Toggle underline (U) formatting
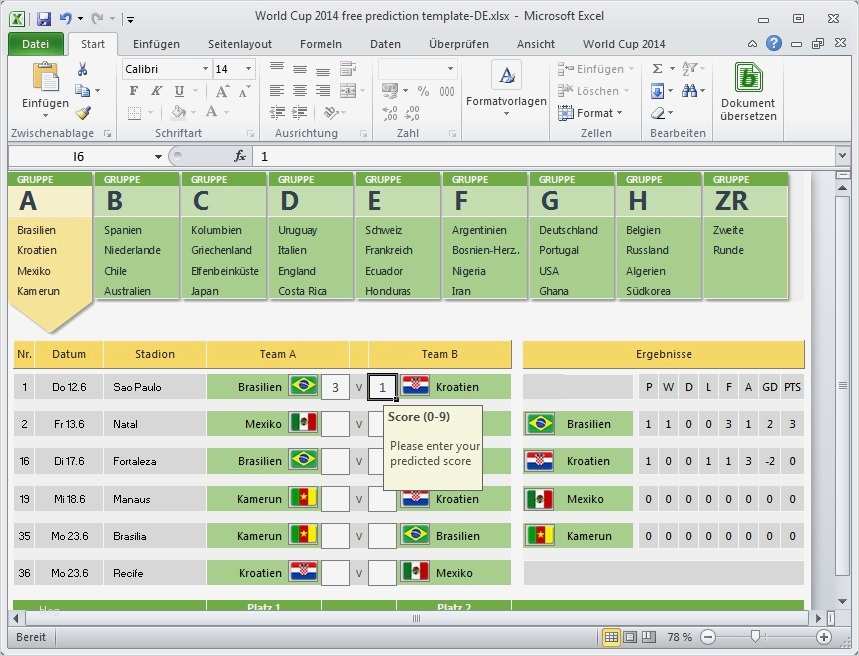This screenshot has height=656, width=859. point(179,91)
